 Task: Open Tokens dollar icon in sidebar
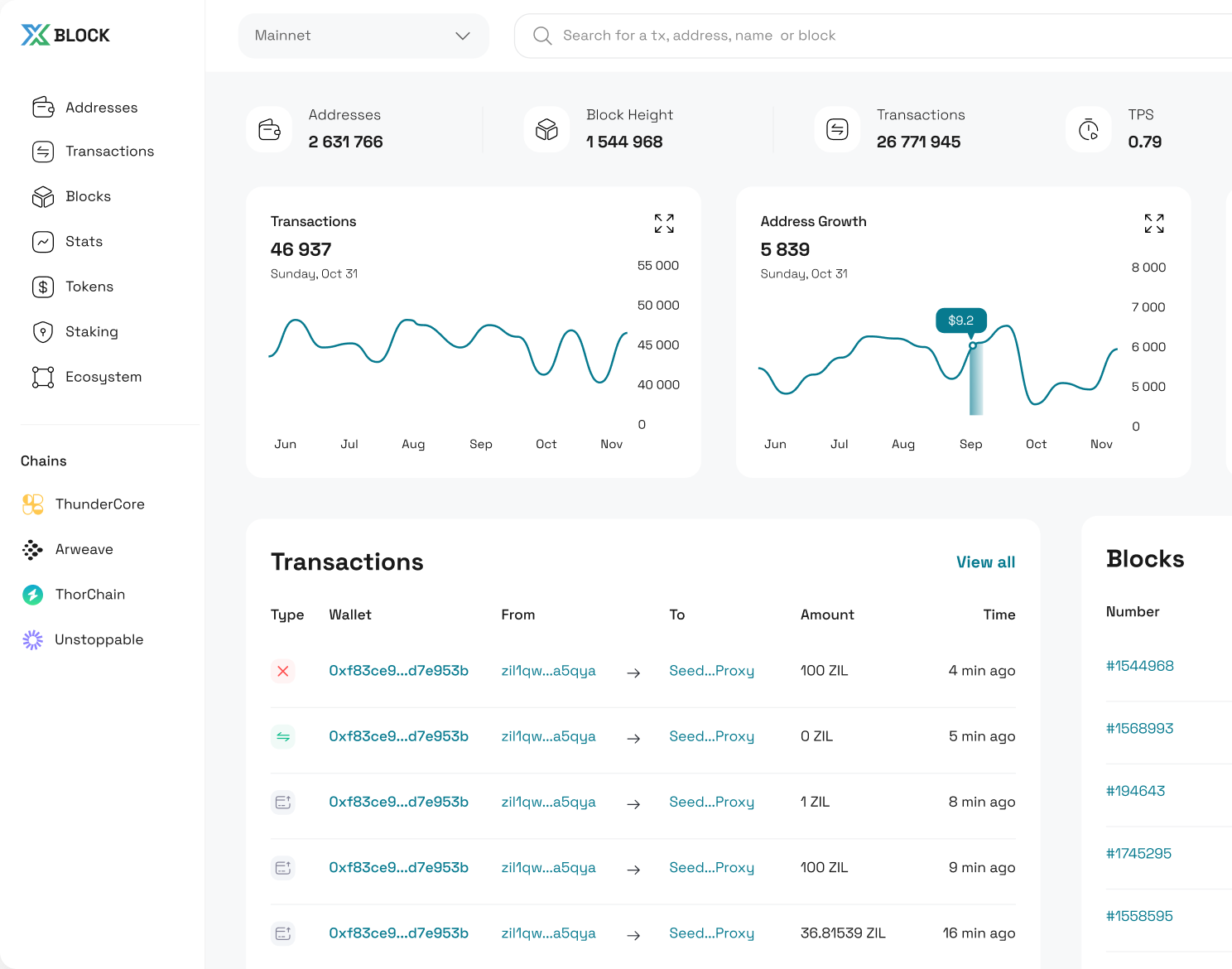coord(43,287)
